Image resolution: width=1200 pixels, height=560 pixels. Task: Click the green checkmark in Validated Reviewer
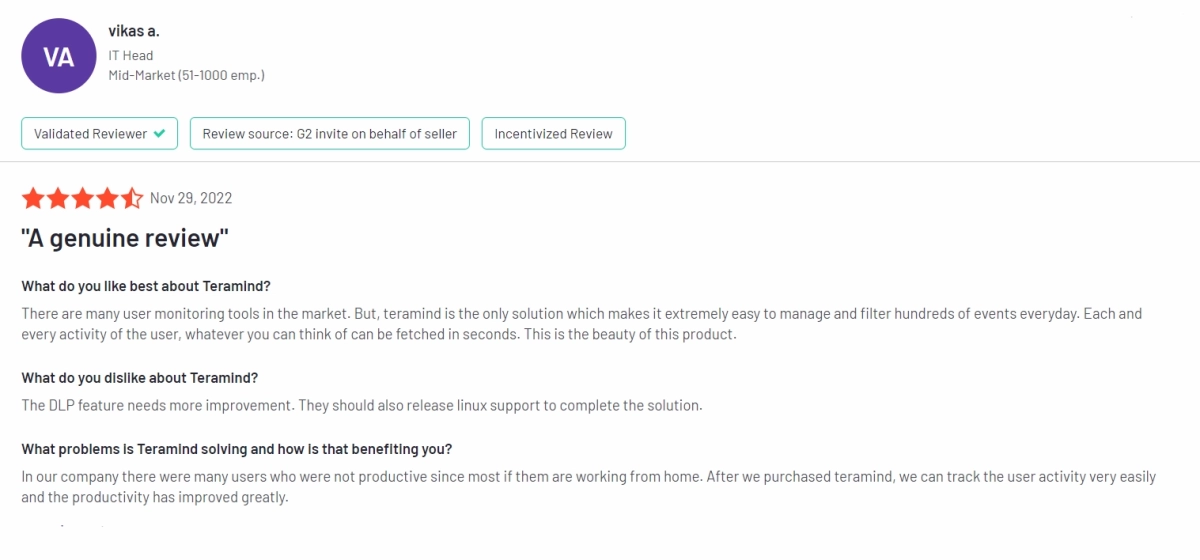point(159,134)
